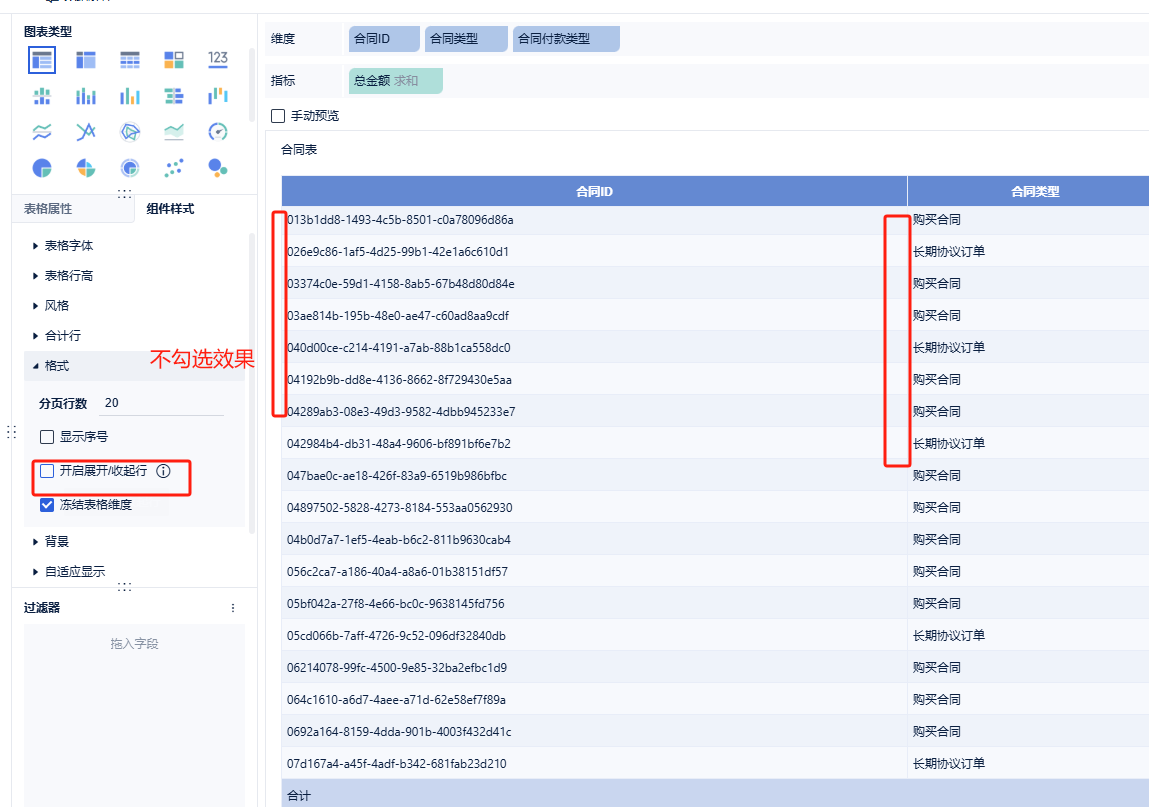The height and width of the screenshot is (807, 1149).
Task: Click the 合同表 chart title
Action: coord(299,150)
